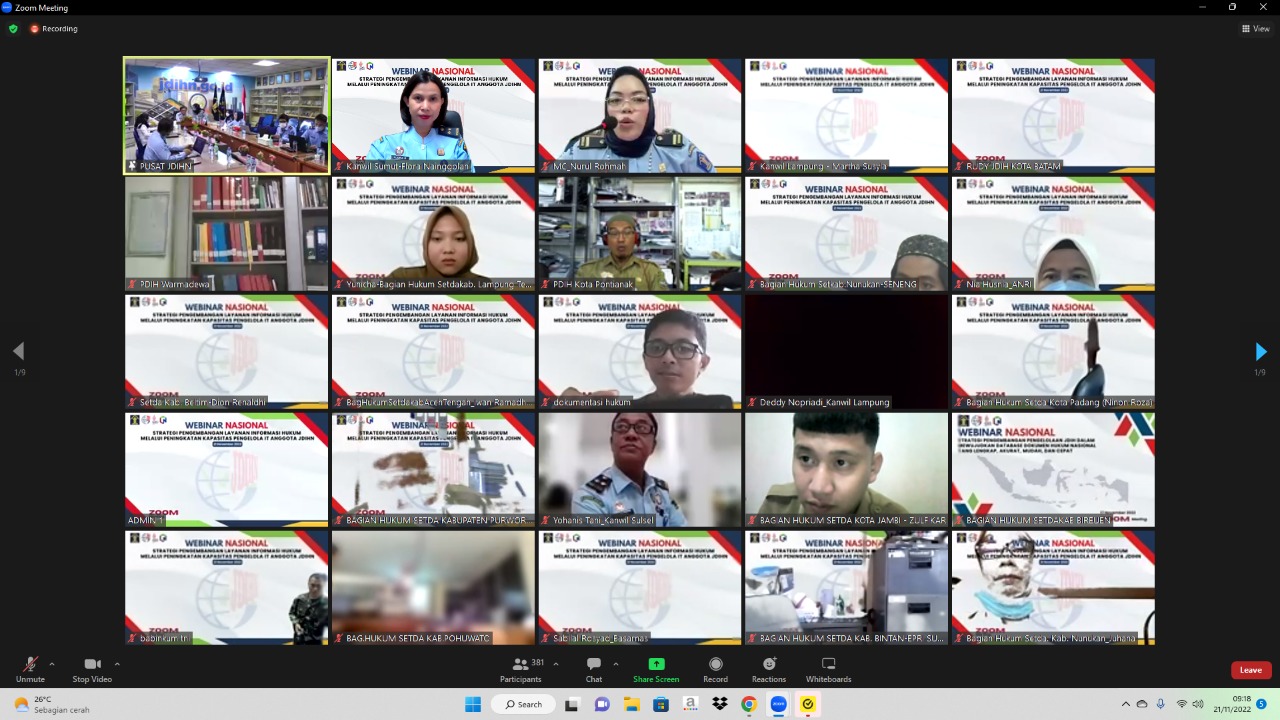Go to previous gallery page arrow

tap(18, 351)
